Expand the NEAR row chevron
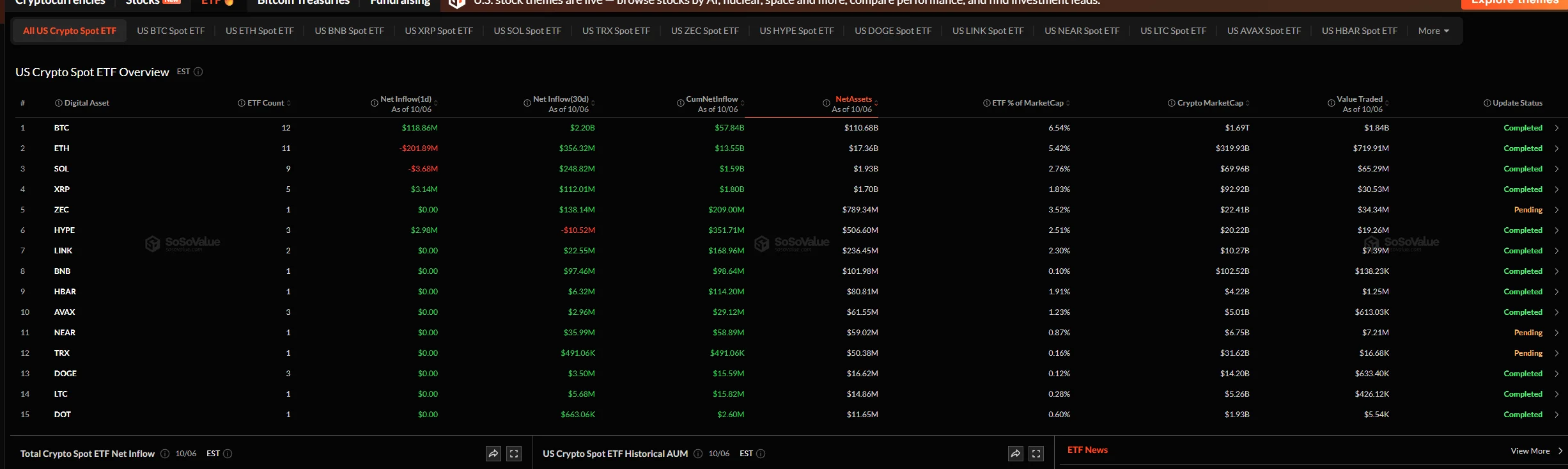 coord(1556,333)
